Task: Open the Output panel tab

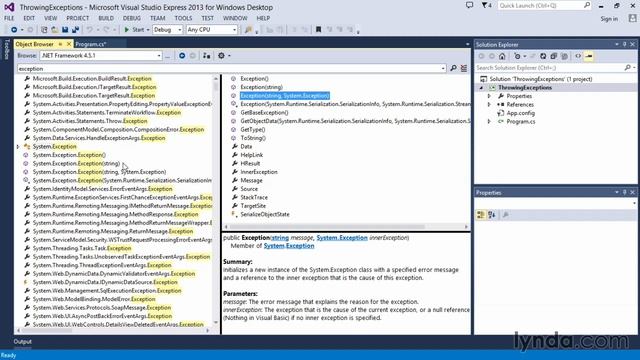Action: (x=22, y=342)
